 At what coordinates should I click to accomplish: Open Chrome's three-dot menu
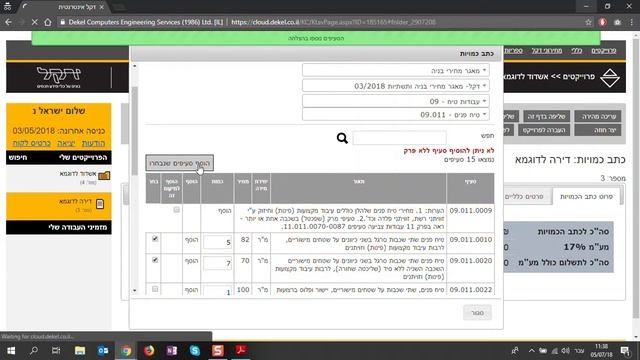(631, 22)
